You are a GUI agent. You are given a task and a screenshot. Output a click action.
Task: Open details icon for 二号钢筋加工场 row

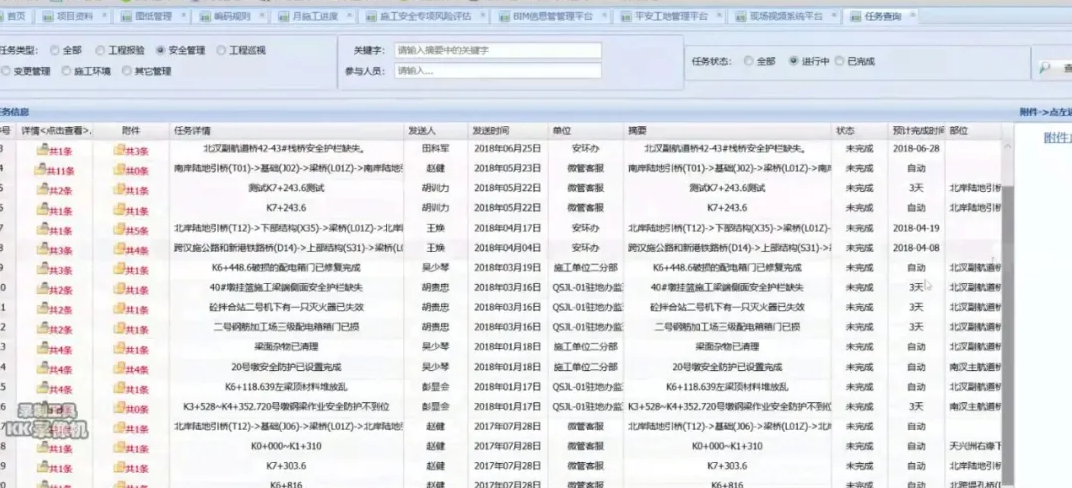coord(42,327)
